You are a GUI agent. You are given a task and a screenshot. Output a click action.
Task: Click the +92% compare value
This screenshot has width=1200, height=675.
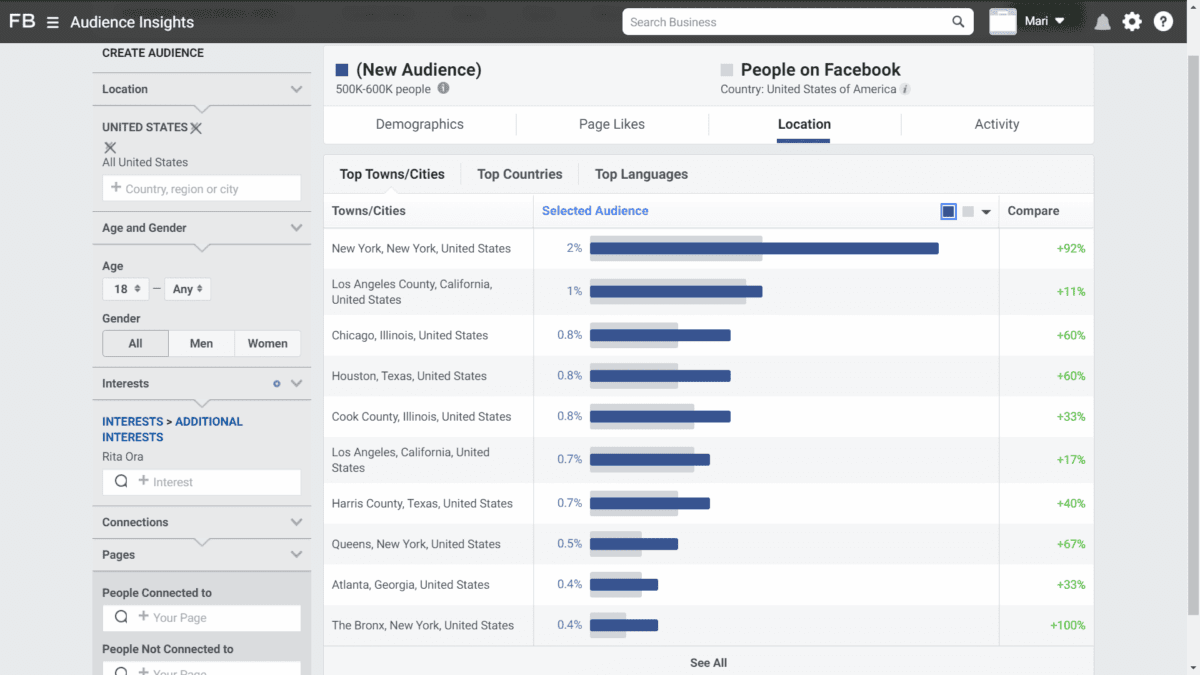1071,248
